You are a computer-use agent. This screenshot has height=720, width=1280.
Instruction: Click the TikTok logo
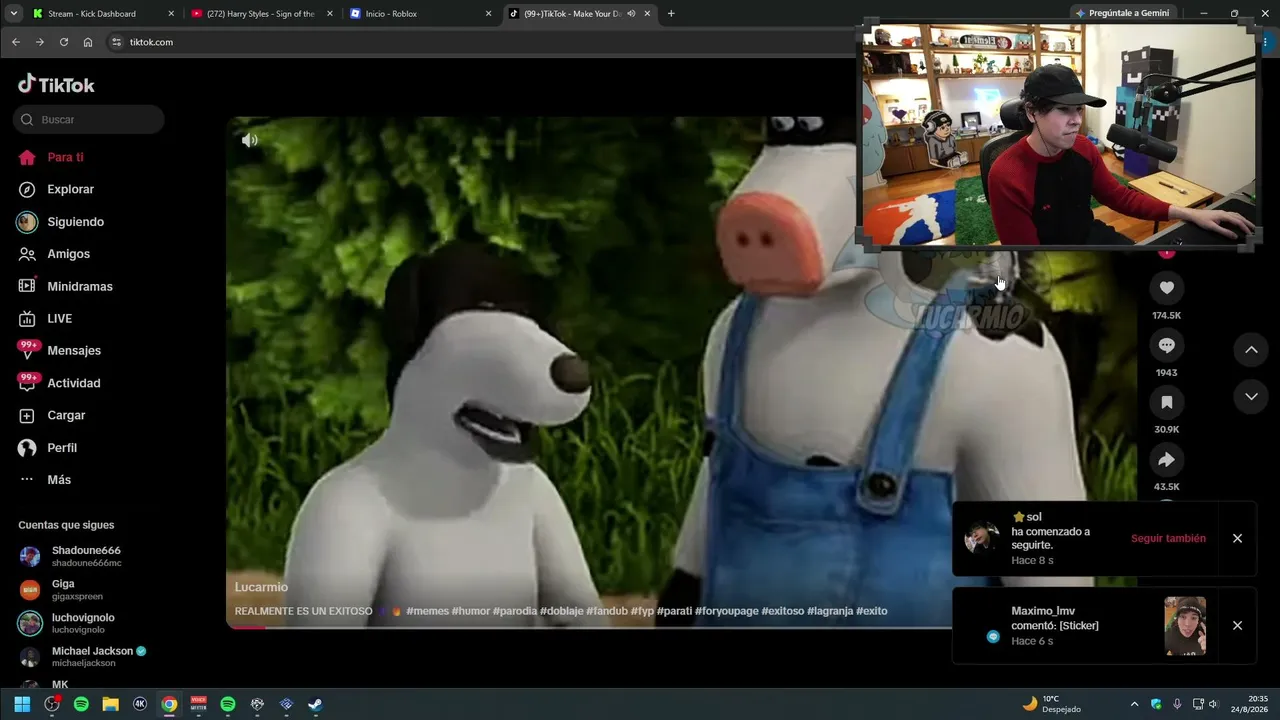pyautogui.click(x=56, y=85)
